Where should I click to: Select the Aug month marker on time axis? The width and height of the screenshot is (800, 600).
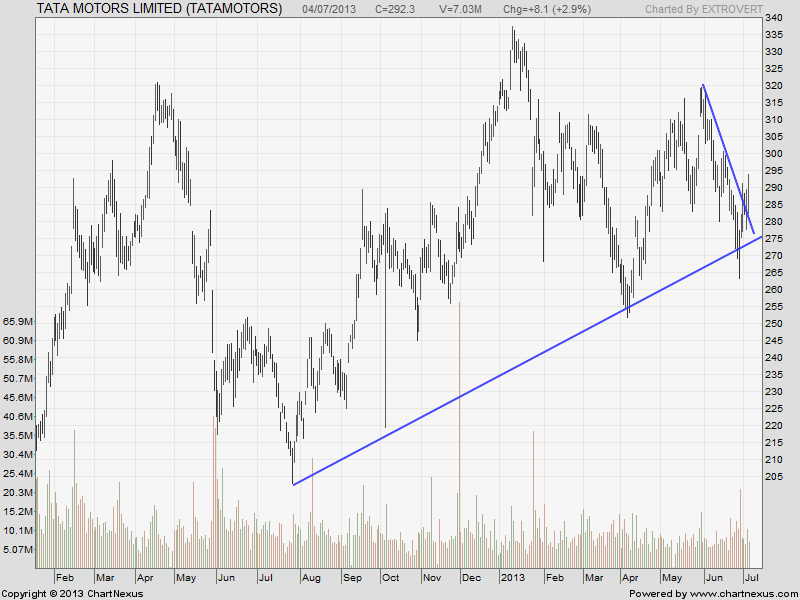309,578
